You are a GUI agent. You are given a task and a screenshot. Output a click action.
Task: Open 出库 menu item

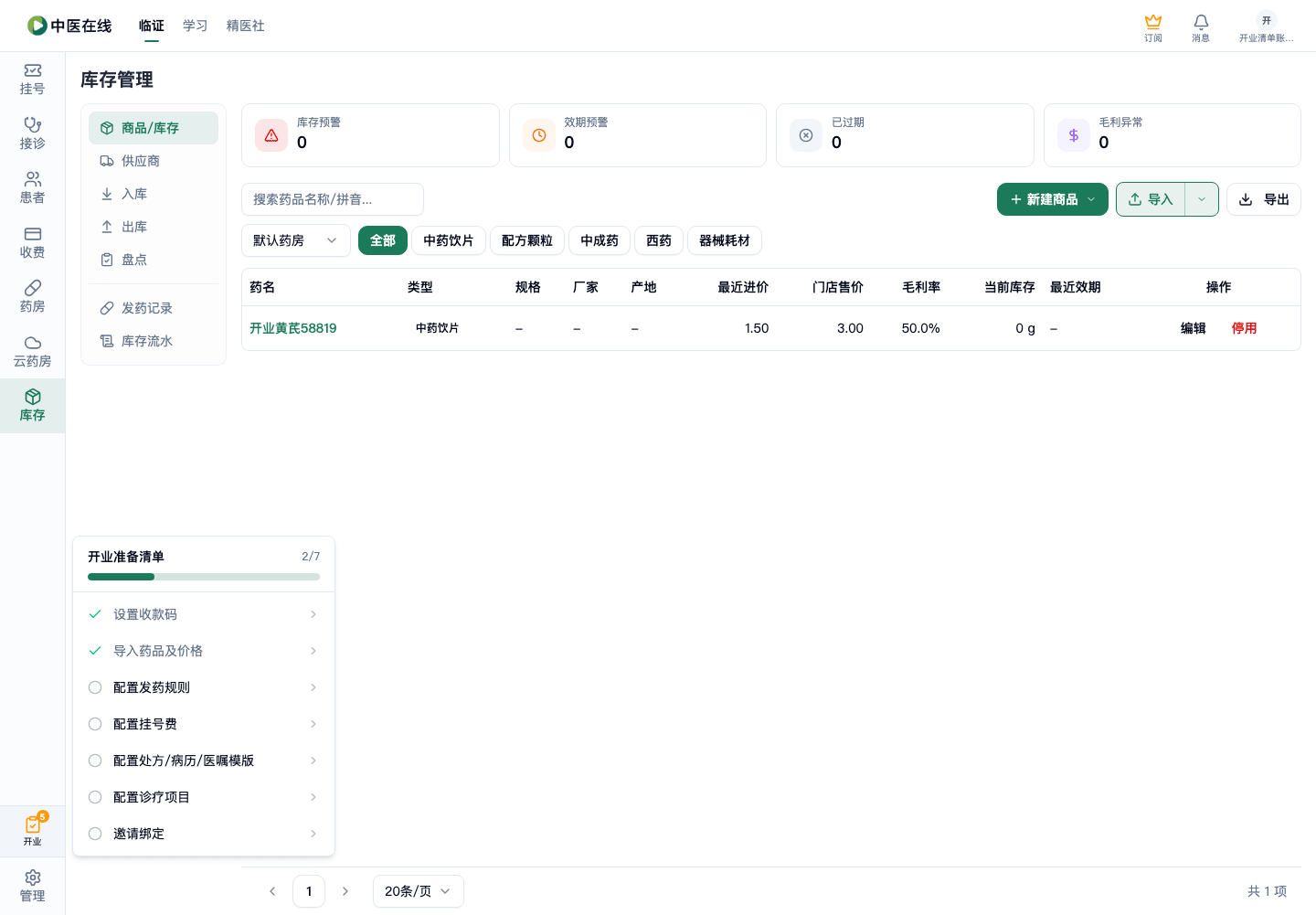click(x=154, y=227)
